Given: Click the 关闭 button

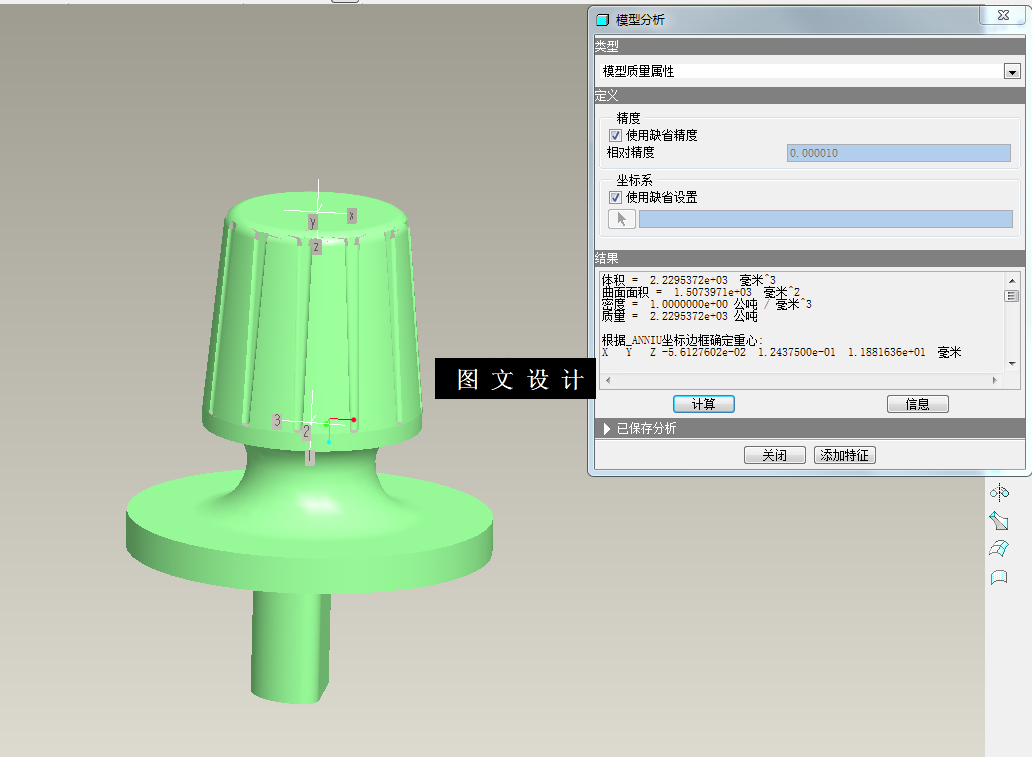Looking at the screenshot, I should (775, 456).
